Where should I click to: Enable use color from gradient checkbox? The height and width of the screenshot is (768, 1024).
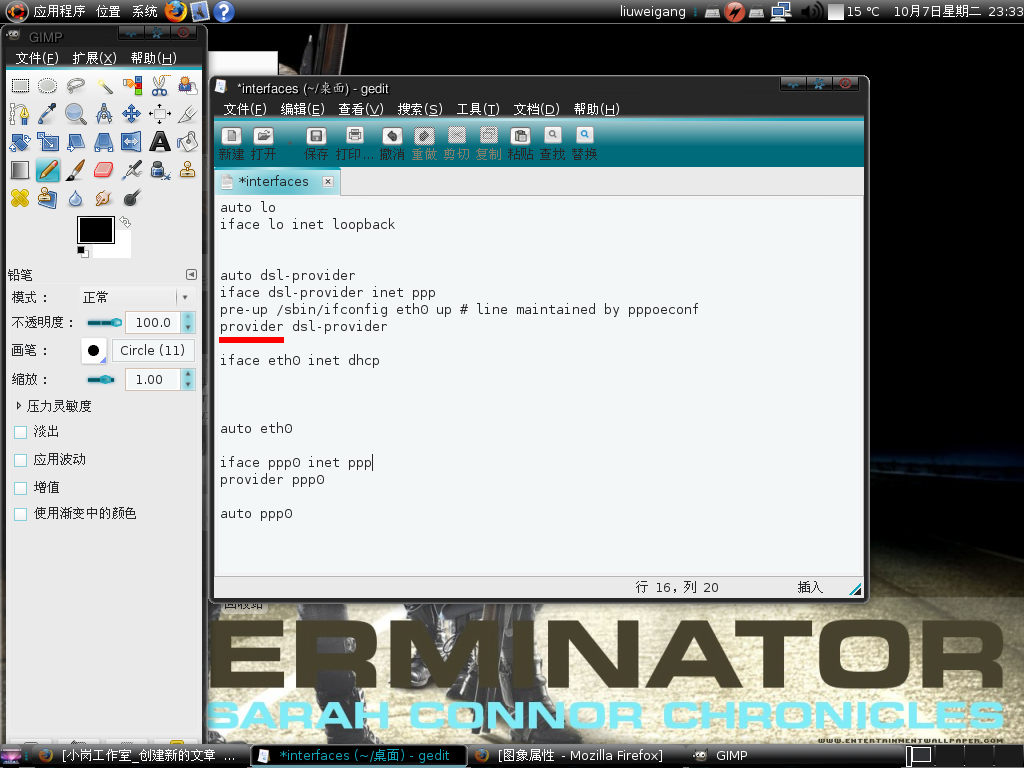click(x=20, y=514)
